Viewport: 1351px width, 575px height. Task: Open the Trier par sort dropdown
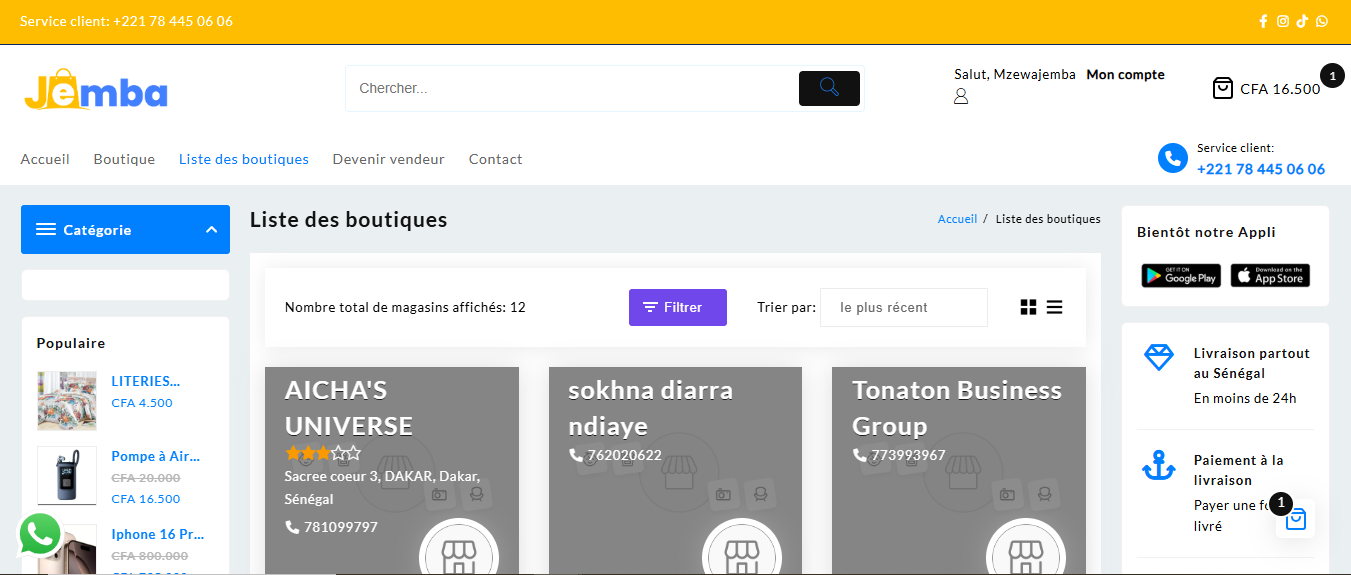pos(903,307)
